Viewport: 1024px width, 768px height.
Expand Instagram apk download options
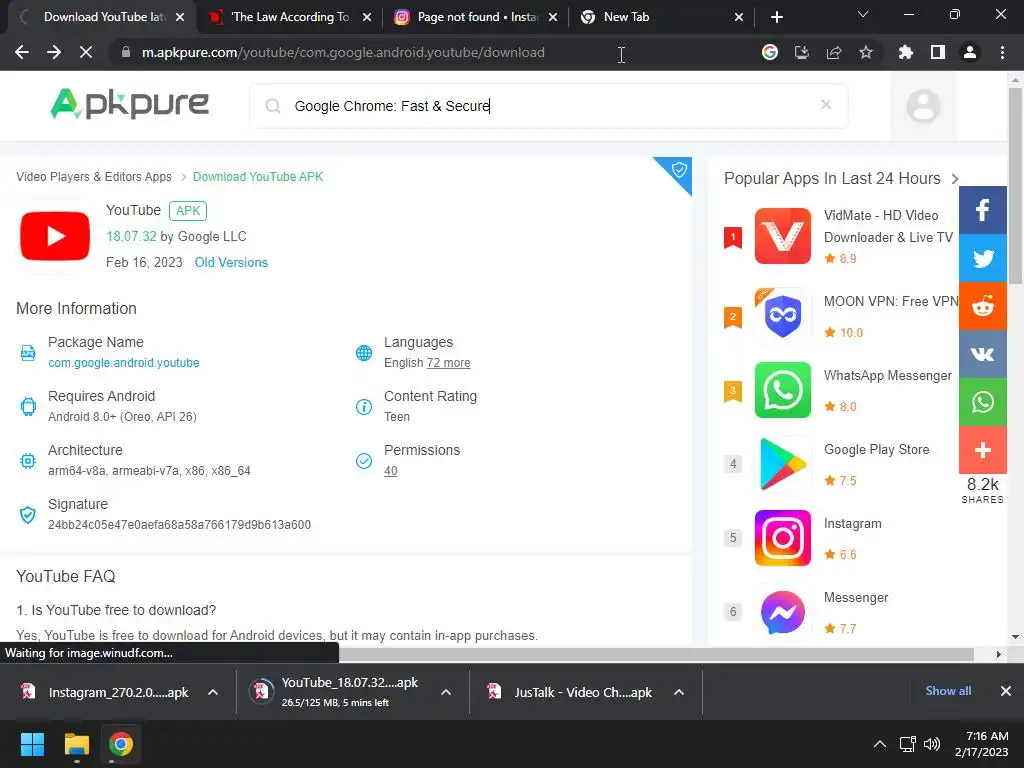pos(213,692)
